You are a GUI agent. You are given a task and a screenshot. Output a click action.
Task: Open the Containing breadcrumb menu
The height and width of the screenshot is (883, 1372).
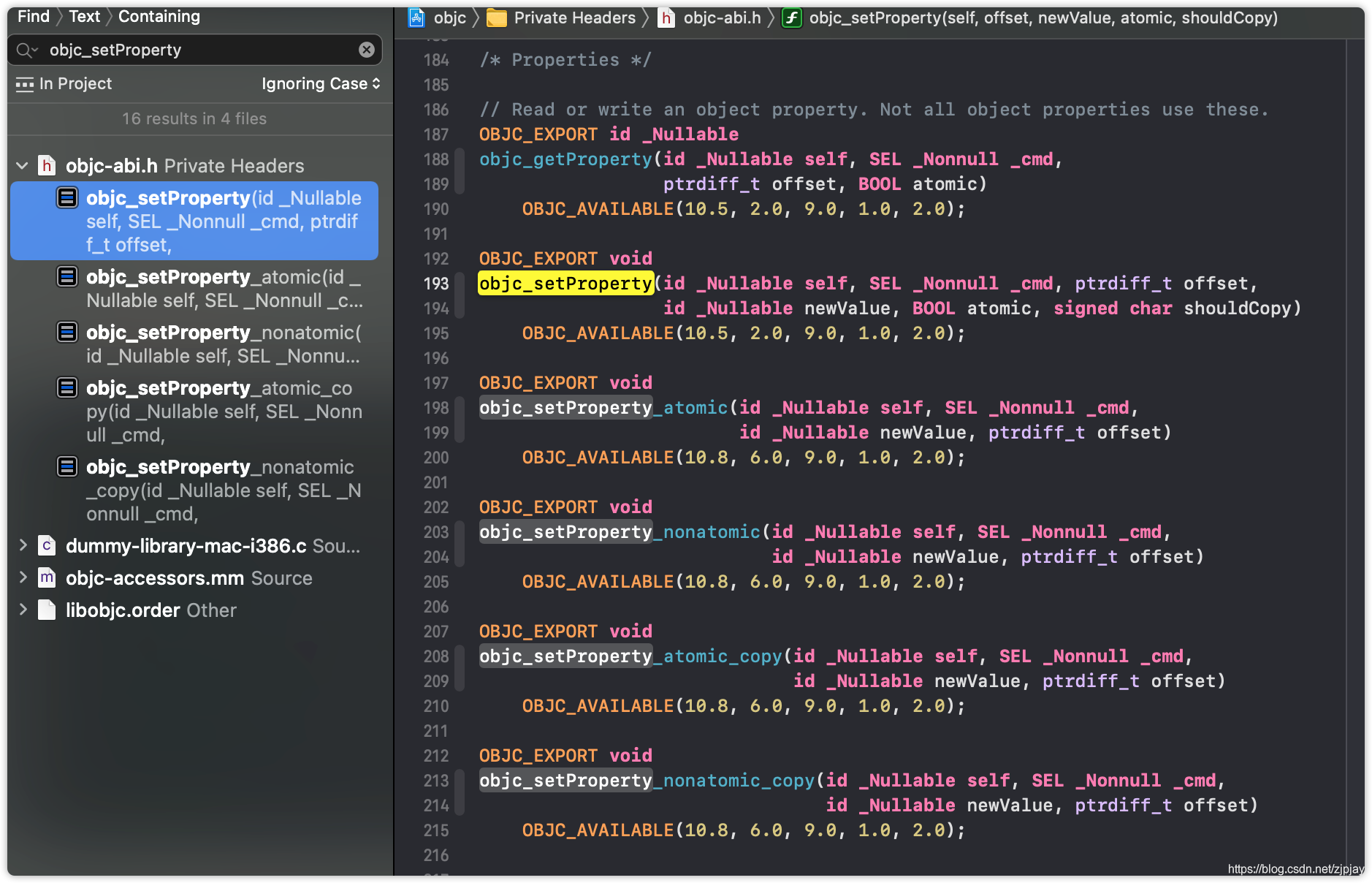pos(159,16)
